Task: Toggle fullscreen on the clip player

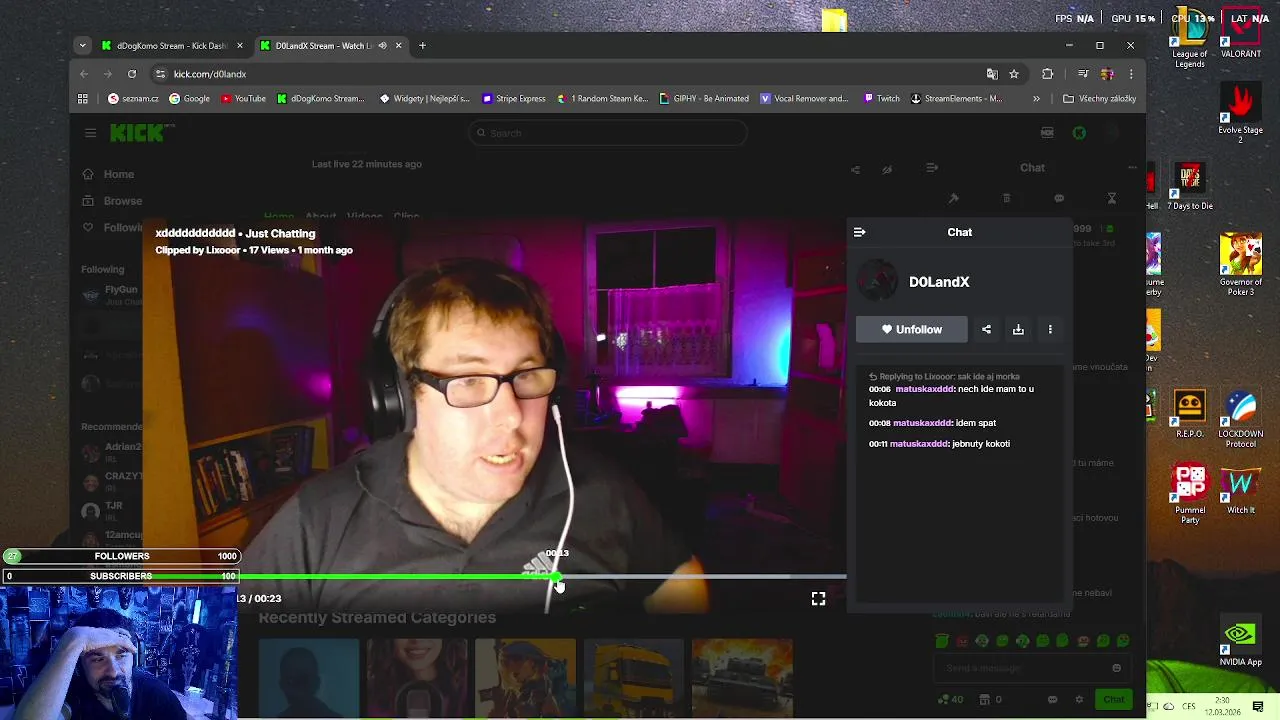Action: pos(818,599)
